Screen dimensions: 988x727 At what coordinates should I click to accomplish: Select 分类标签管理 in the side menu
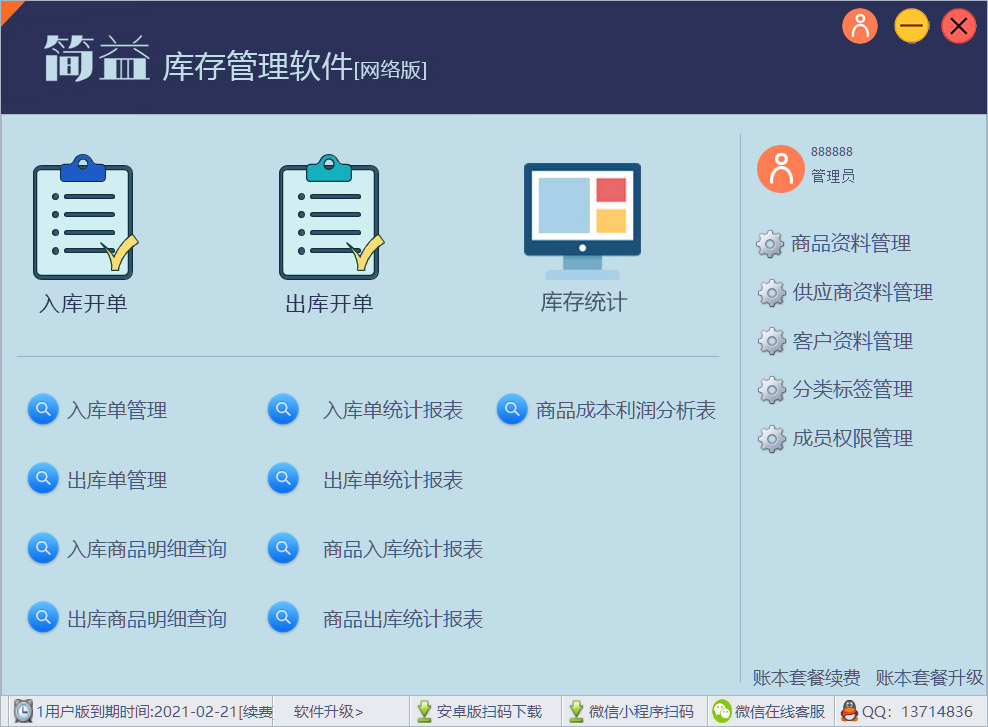click(853, 390)
